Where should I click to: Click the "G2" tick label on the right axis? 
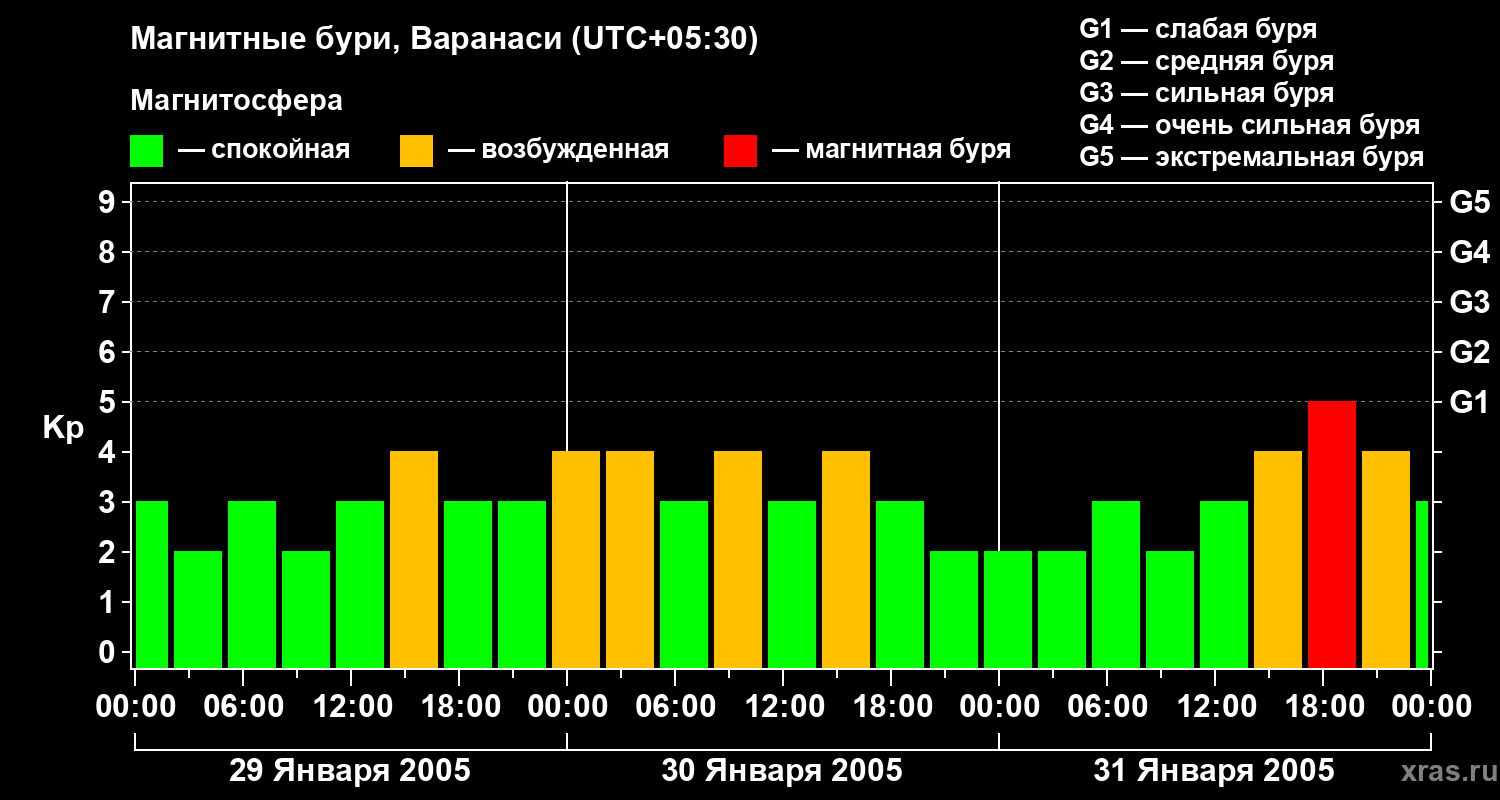tap(1469, 352)
